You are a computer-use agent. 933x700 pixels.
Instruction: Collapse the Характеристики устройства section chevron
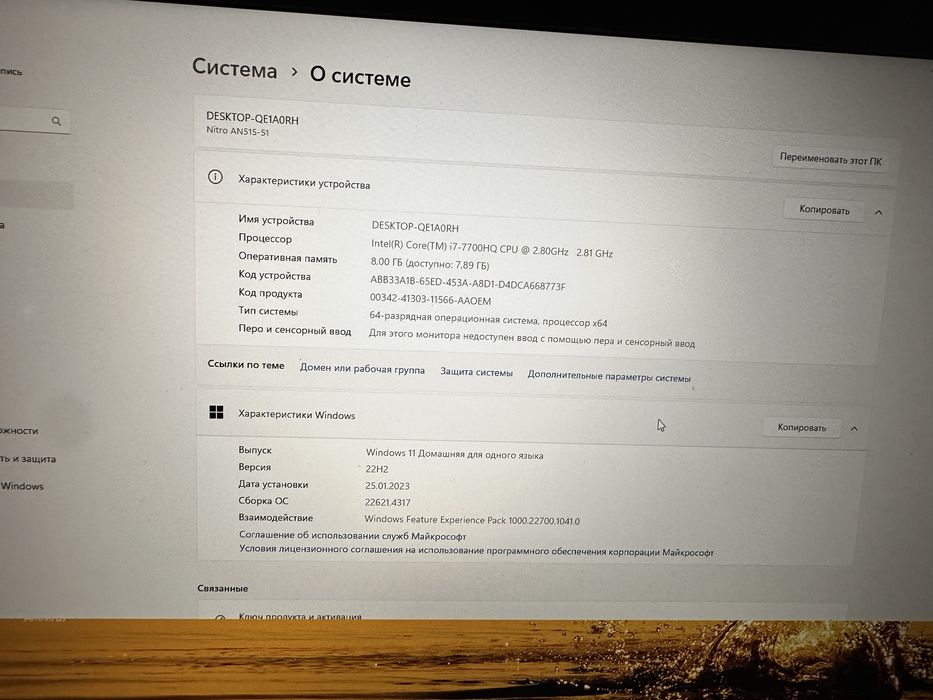(x=878, y=212)
